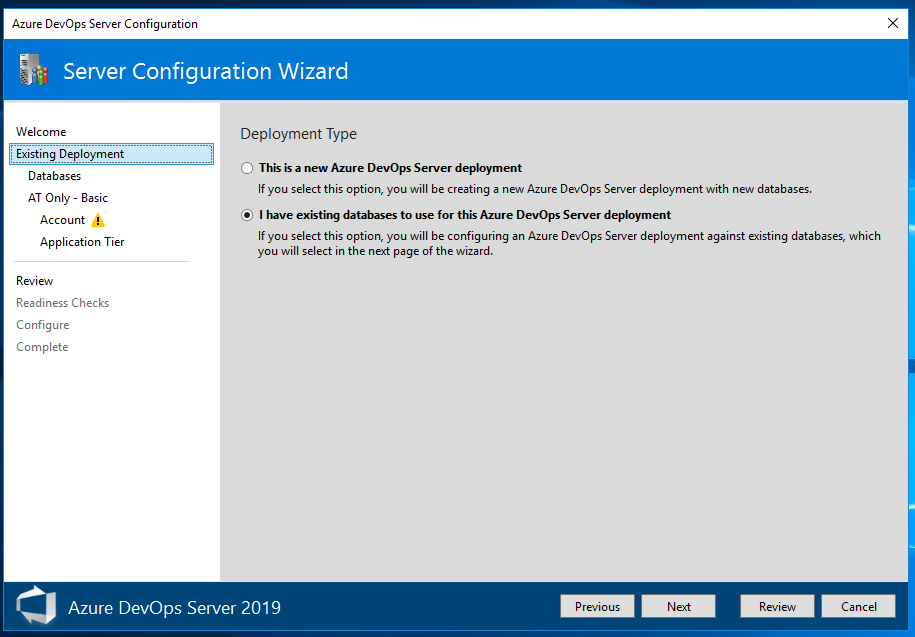The image size is (915, 637).
Task: Open the Existing Deployment wizard page
Action: click(111, 154)
